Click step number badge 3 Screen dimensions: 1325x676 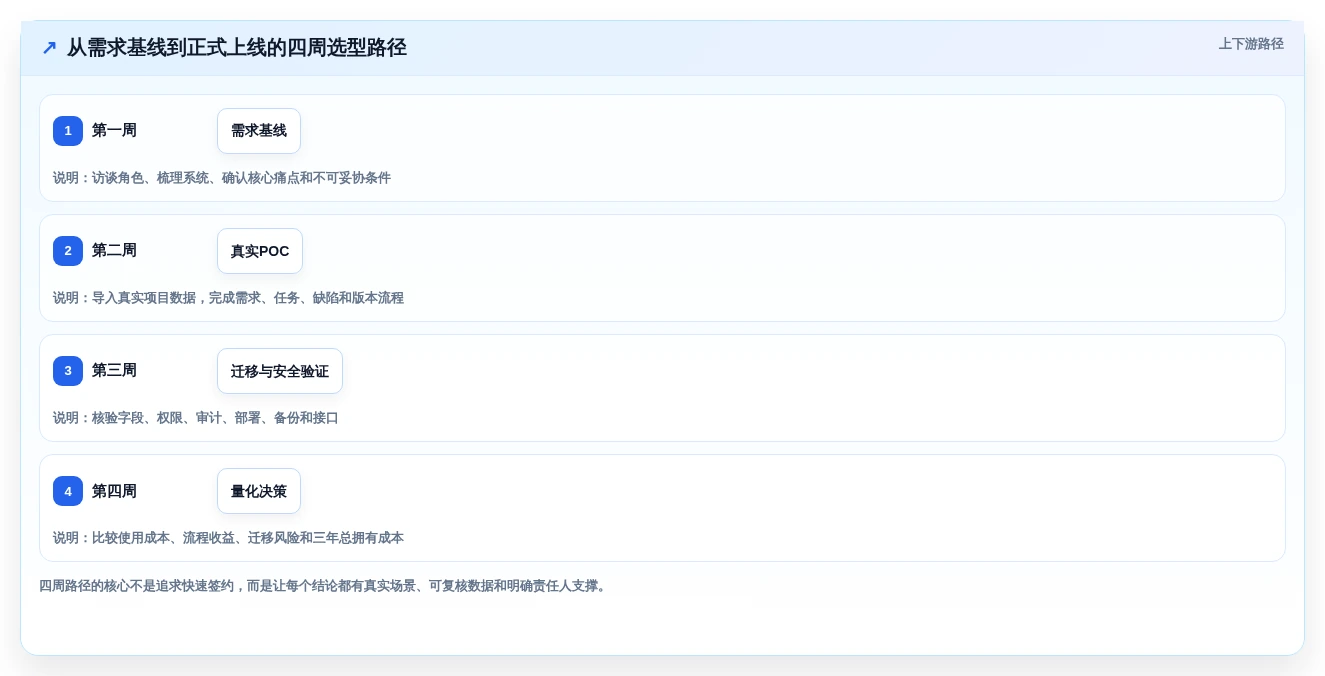point(68,371)
